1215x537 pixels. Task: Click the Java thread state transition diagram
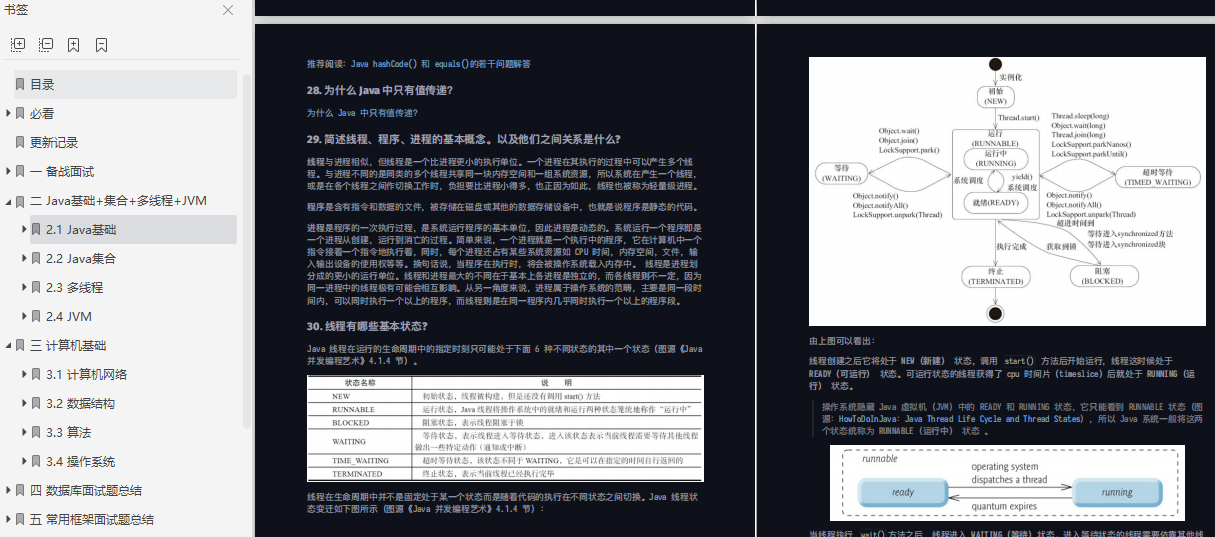tap(1005, 192)
